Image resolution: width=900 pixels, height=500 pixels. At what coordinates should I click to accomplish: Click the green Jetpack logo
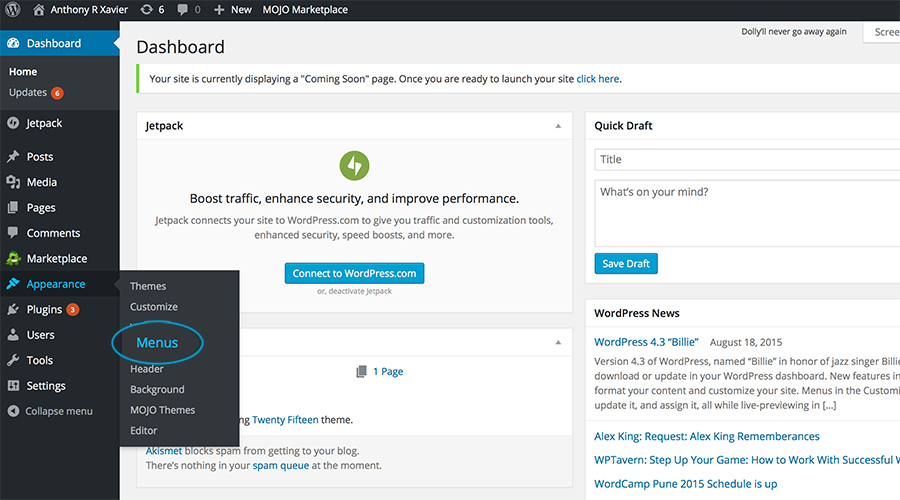click(x=354, y=165)
